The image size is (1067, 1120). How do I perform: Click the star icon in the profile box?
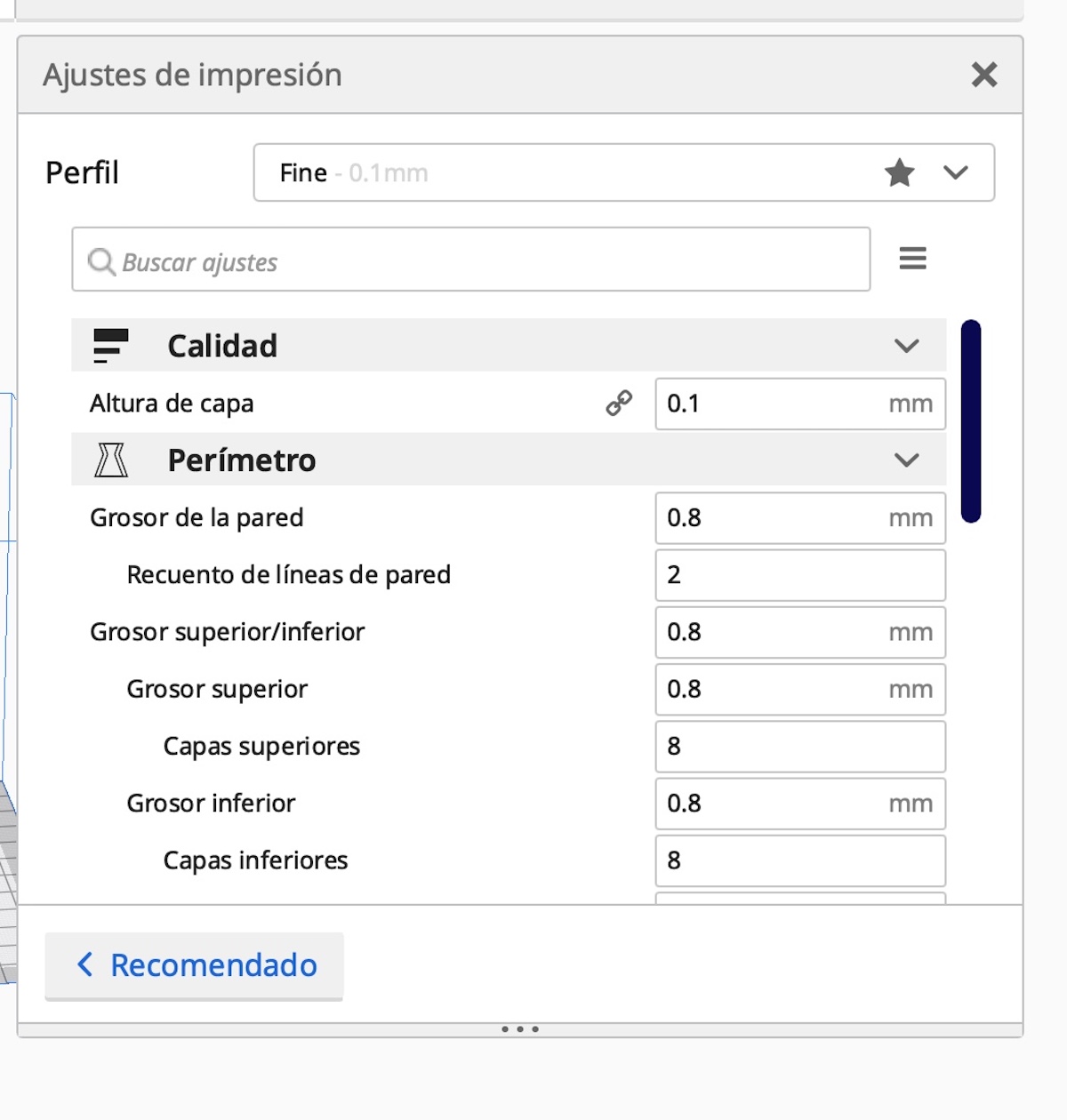(899, 172)
